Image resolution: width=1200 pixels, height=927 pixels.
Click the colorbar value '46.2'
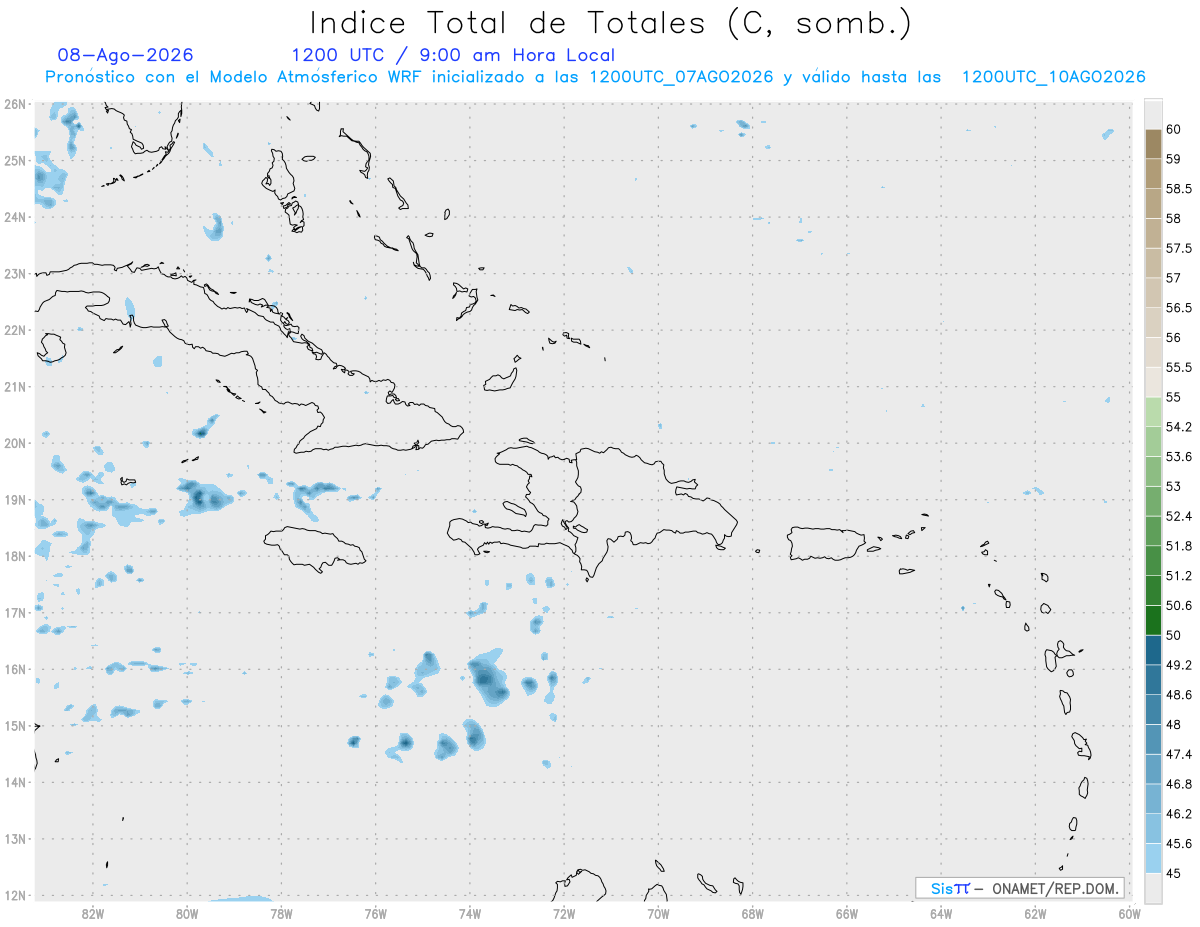pyautogui.click(x=1179, y=814)
